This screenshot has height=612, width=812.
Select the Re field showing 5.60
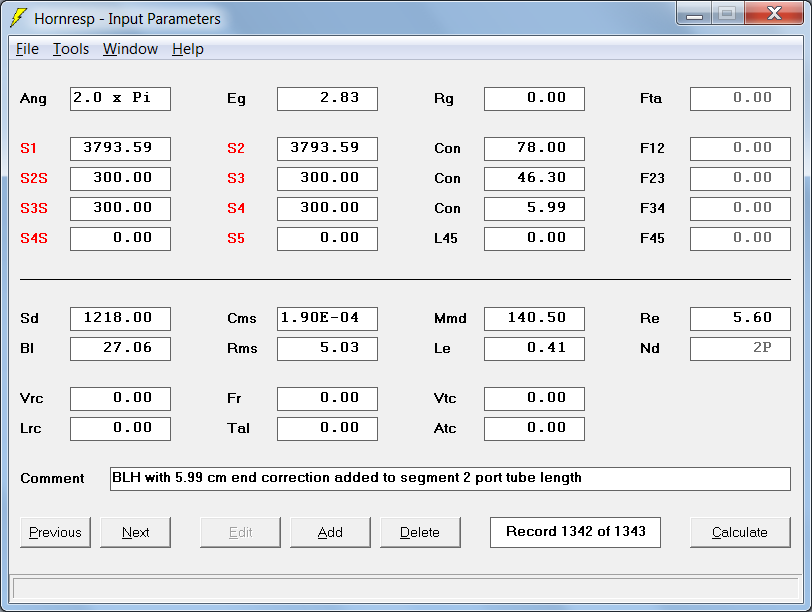pos(741,319)
